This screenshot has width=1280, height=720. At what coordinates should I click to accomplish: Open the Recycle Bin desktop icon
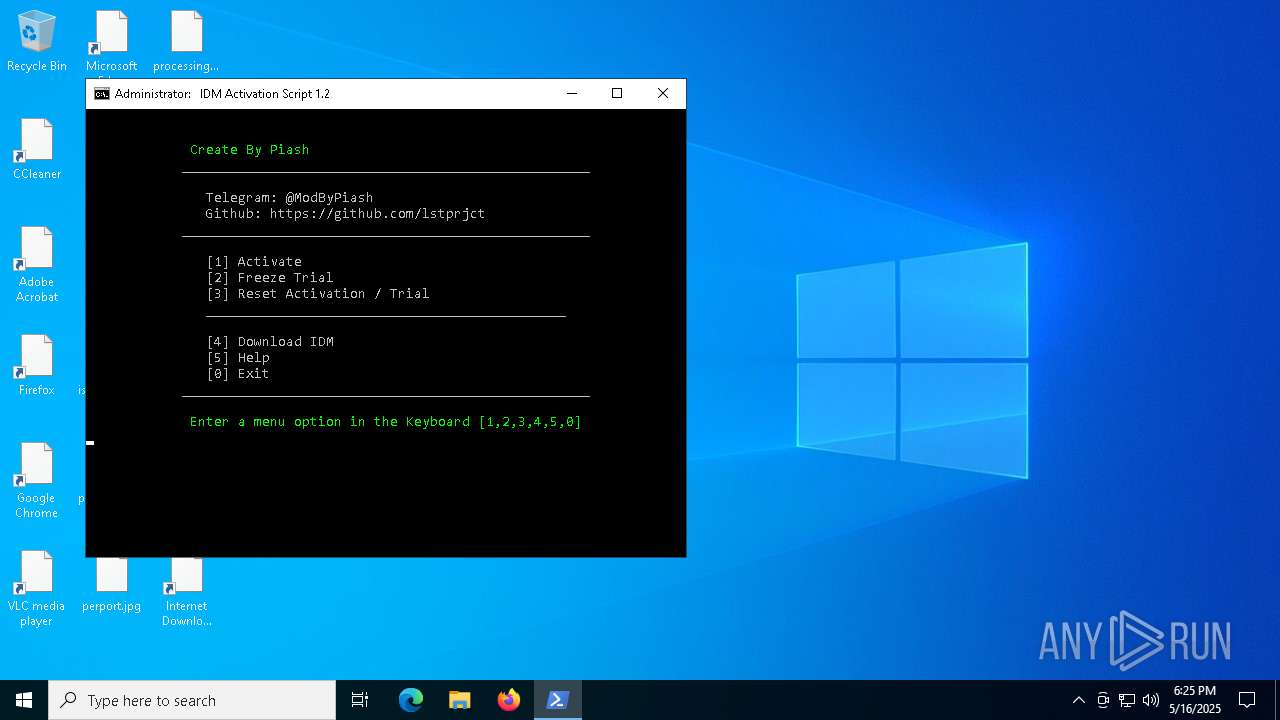37,42
